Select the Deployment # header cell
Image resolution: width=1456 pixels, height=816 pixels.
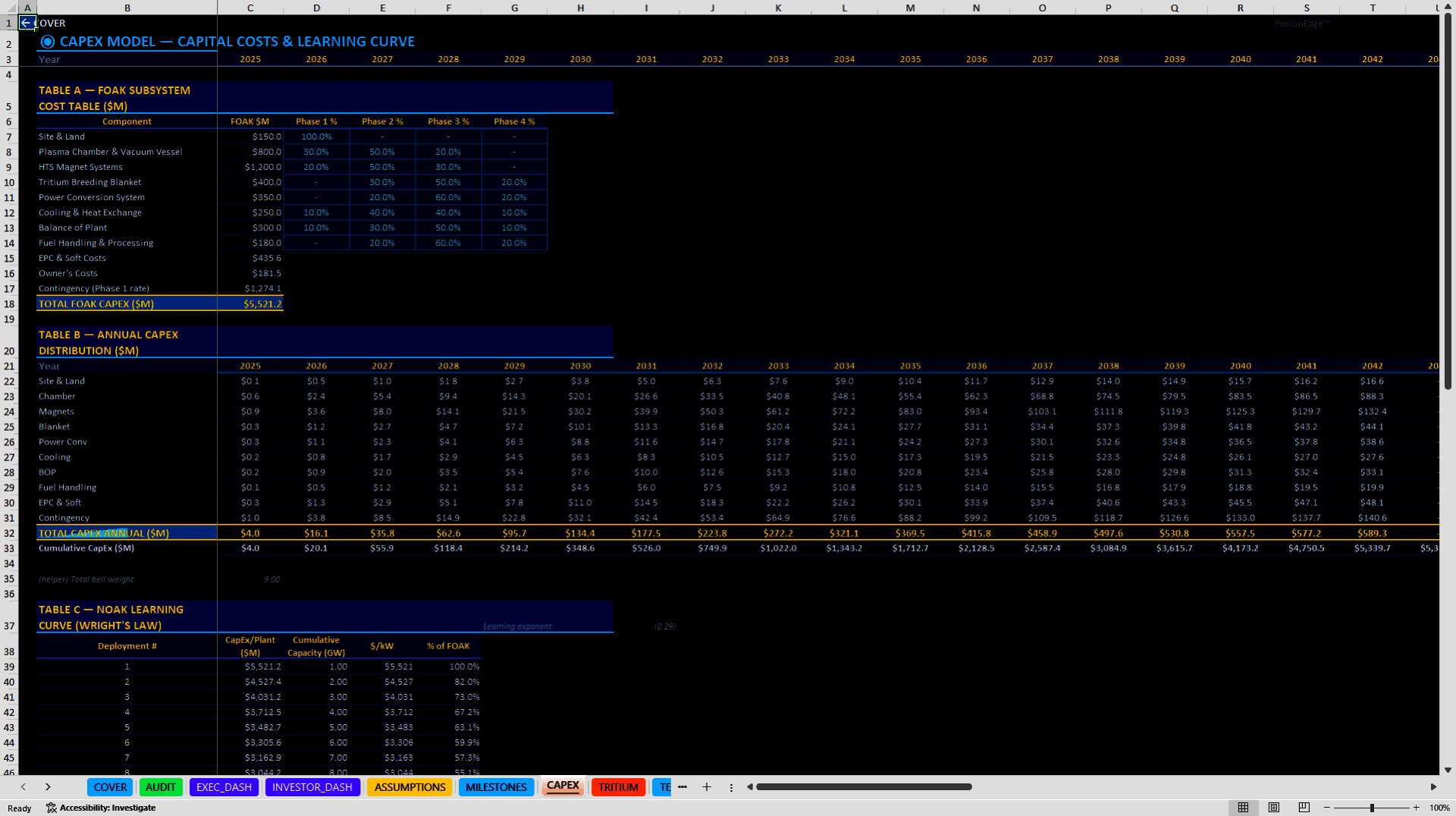[127, 646]
